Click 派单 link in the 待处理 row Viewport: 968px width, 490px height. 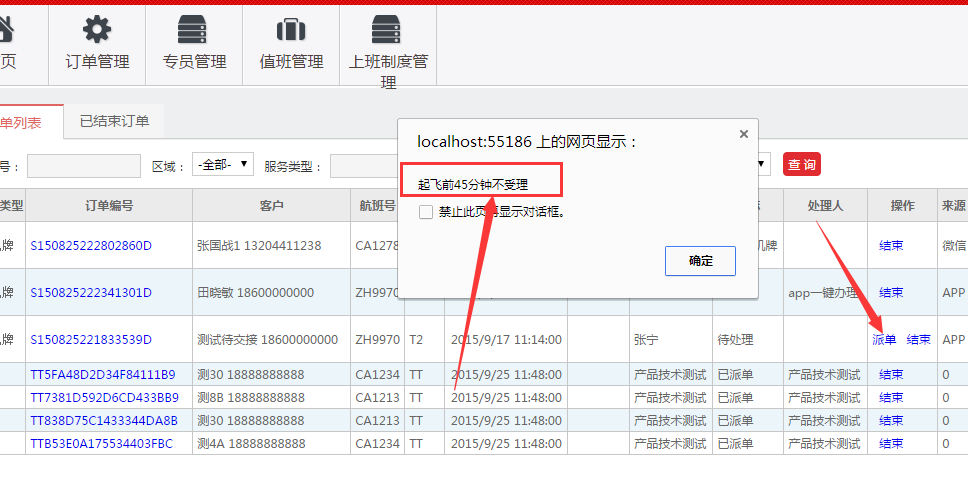click(884, 340)
